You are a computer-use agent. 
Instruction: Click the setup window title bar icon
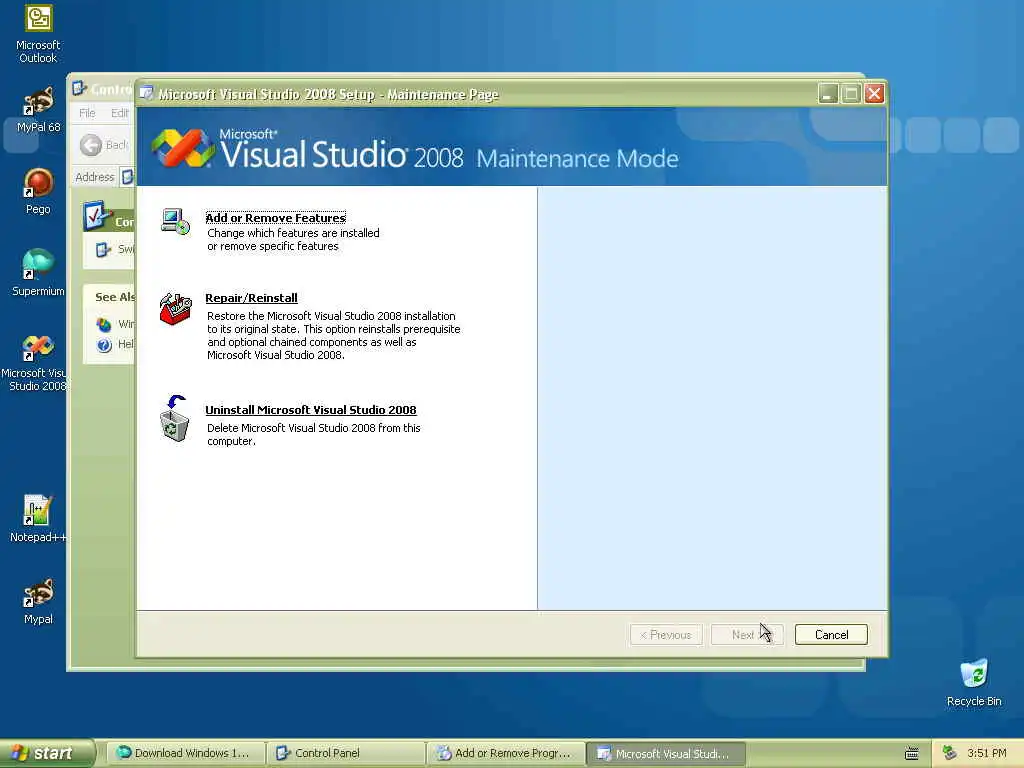point(146,93)
